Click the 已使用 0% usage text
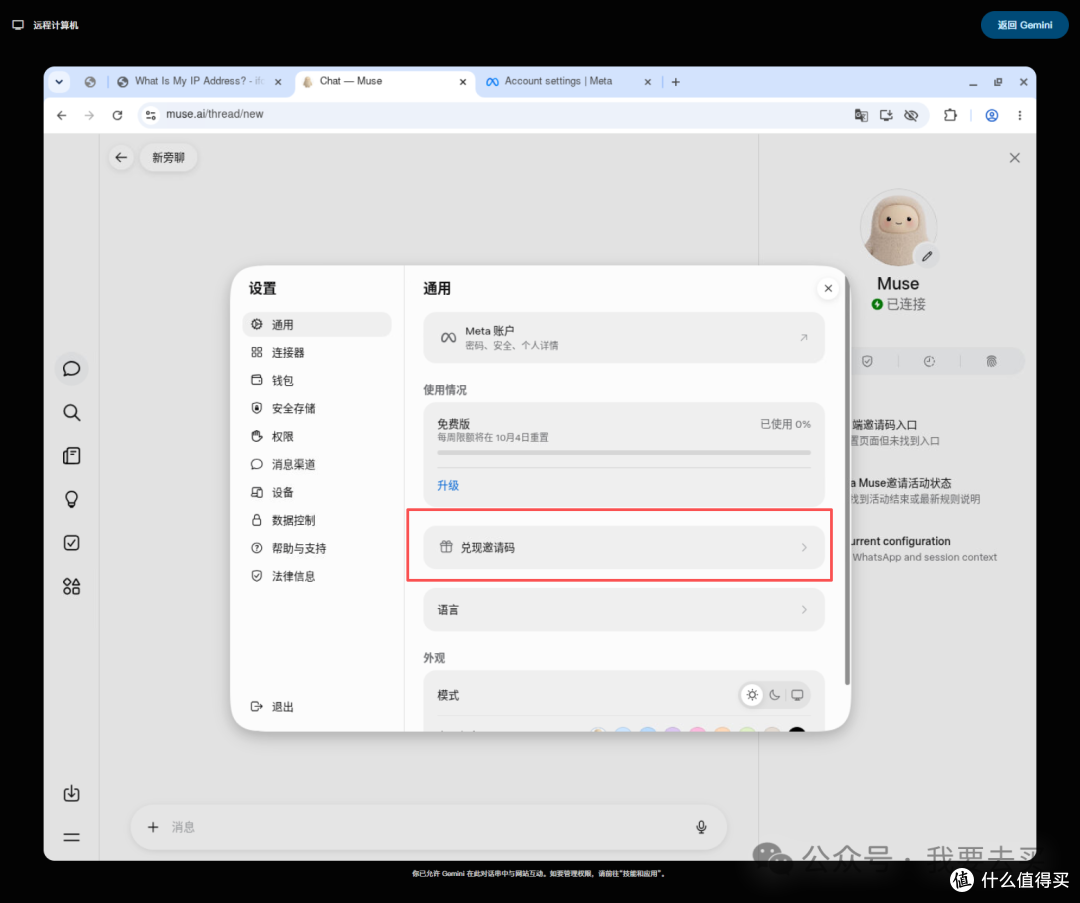 (785, 424)
